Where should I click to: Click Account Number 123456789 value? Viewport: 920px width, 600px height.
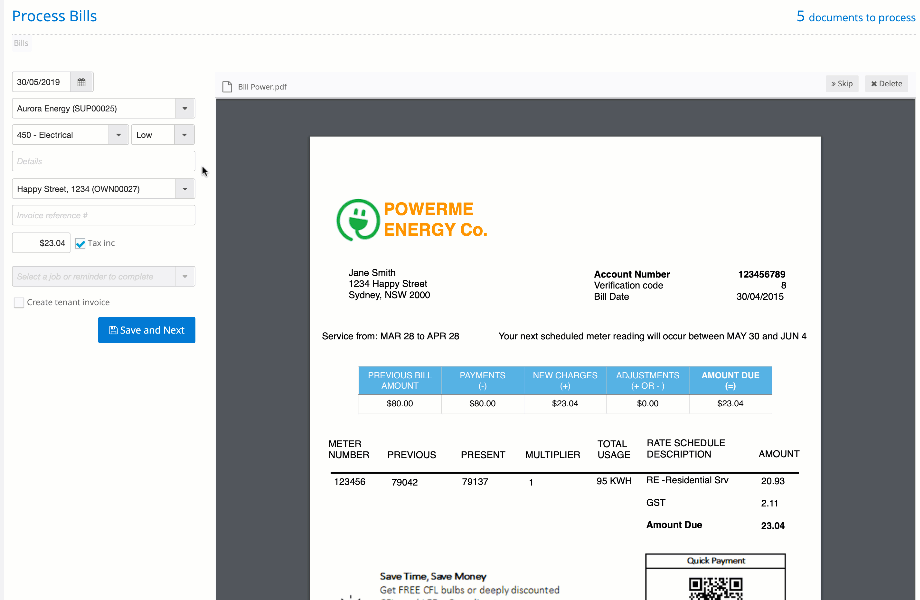pos(762,274)
